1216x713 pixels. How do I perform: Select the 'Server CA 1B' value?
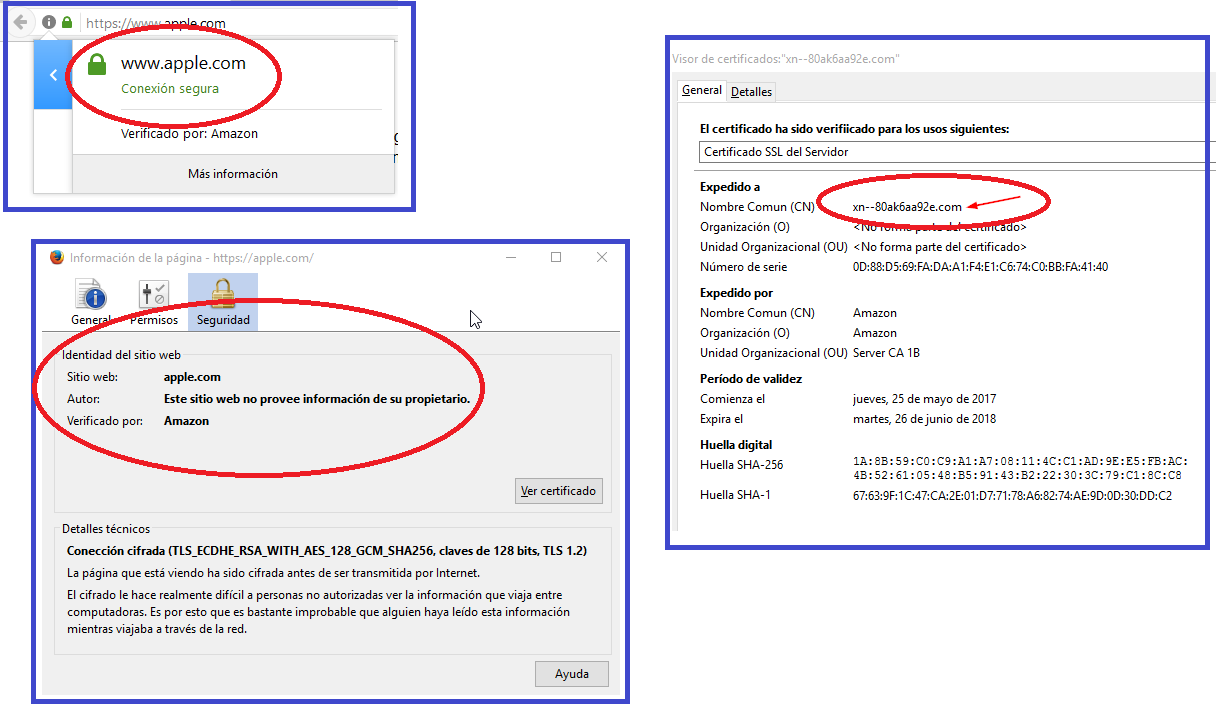(886, 353)
